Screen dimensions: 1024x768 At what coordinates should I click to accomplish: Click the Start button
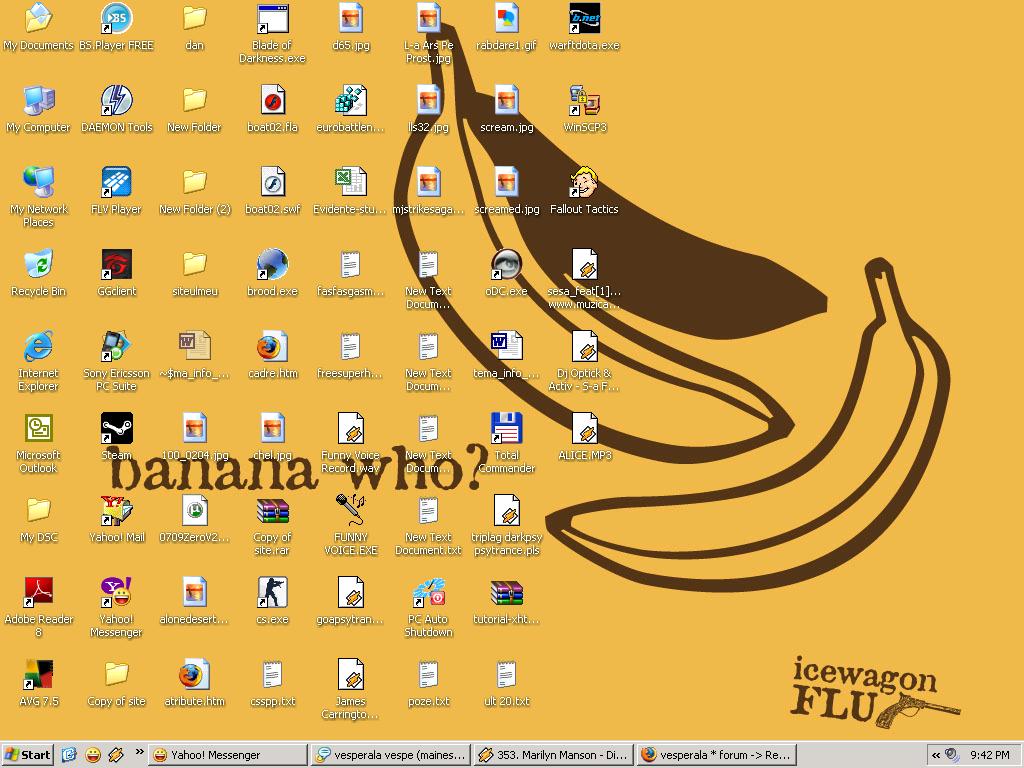[x=28, y=755]
